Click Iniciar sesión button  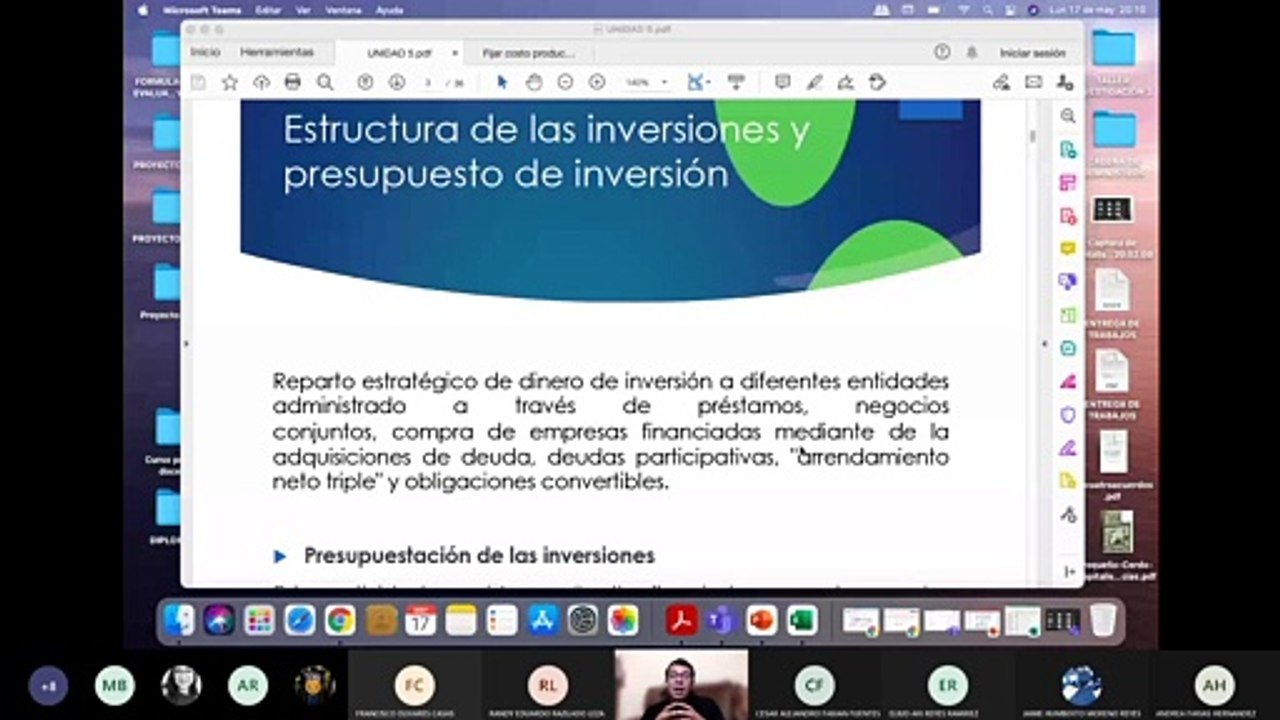pyautogui.click(x=1032, y=52)
